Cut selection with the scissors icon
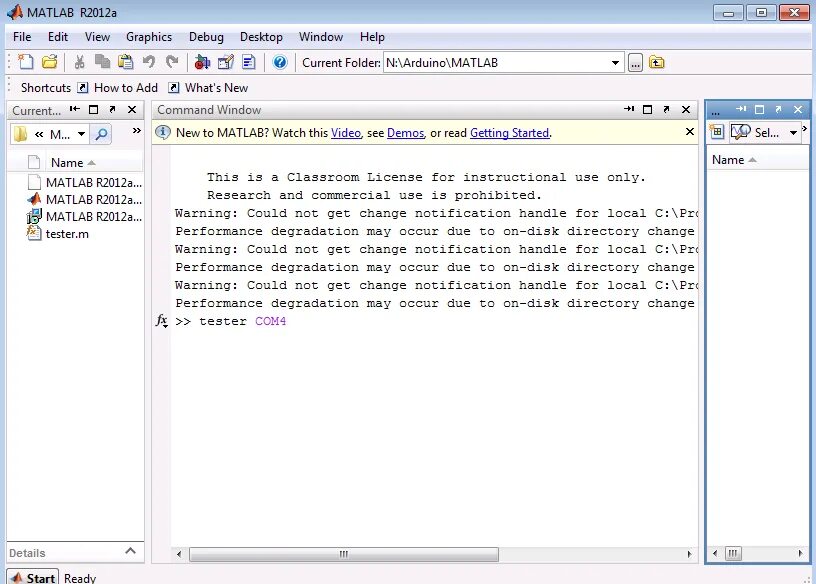 (x=79, y=62)
